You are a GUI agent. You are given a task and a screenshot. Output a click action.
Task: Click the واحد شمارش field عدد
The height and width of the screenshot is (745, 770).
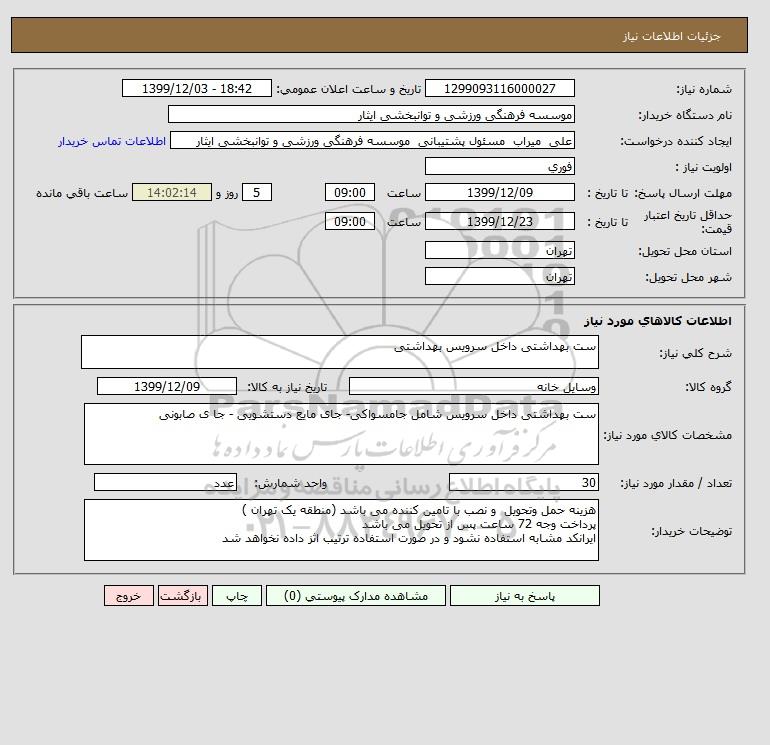pos(165,482)
